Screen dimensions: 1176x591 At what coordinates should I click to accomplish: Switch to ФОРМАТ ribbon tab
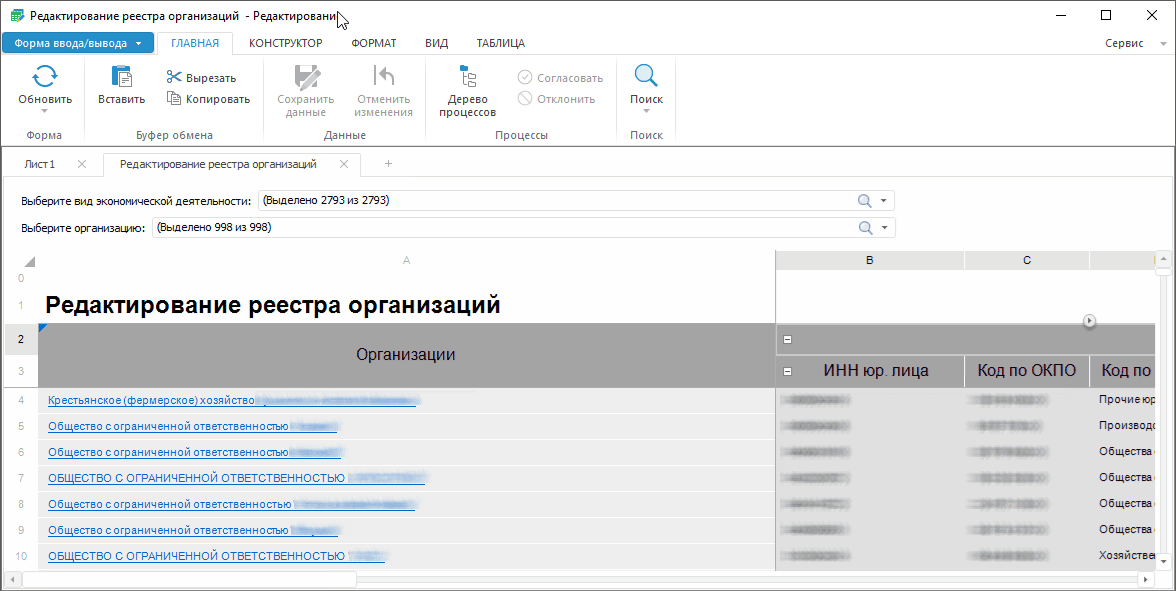[374, 43]
